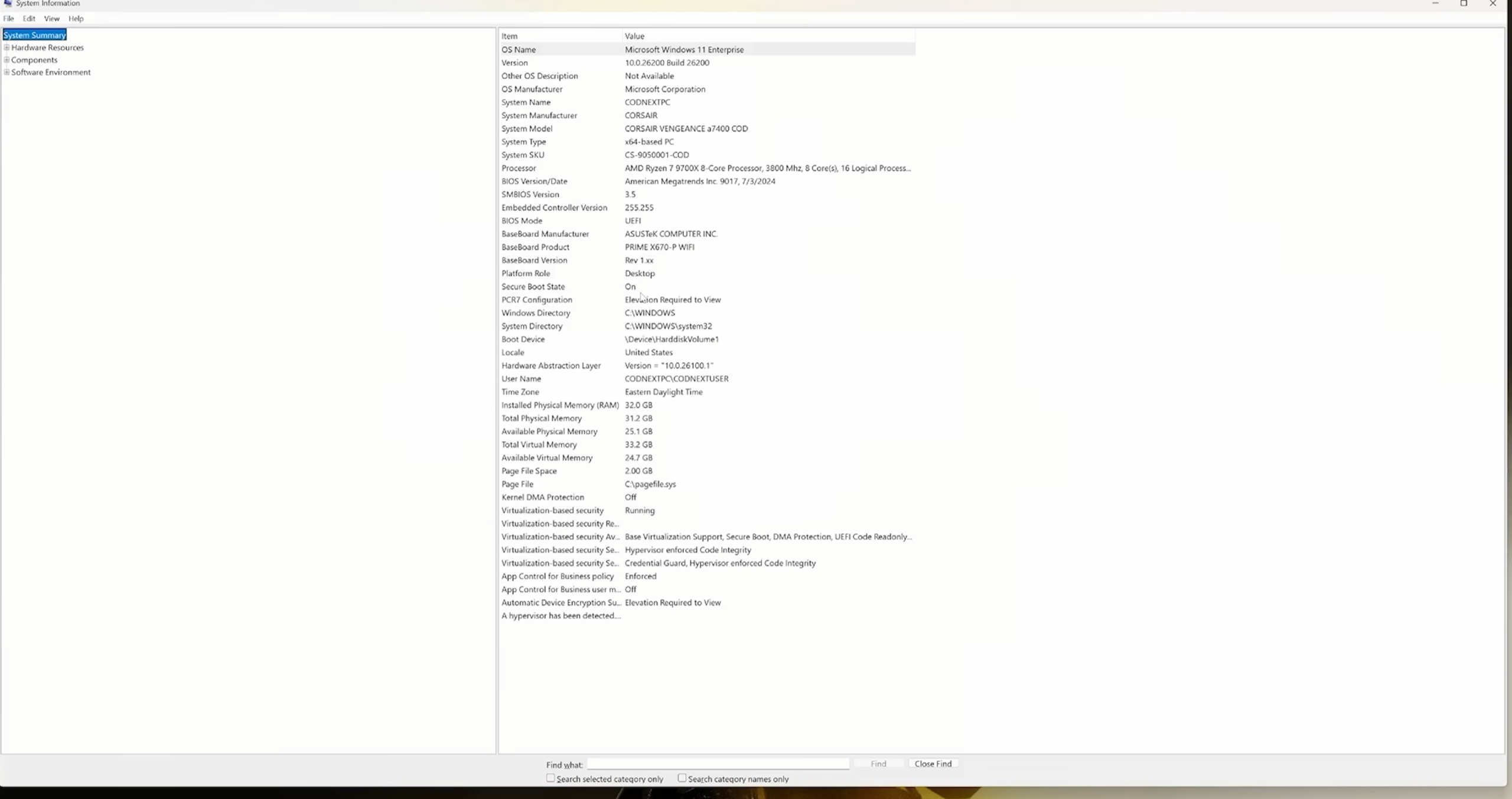Open the File menu
The height and width of the screenshot is (799, 1512).
point(8,18)
